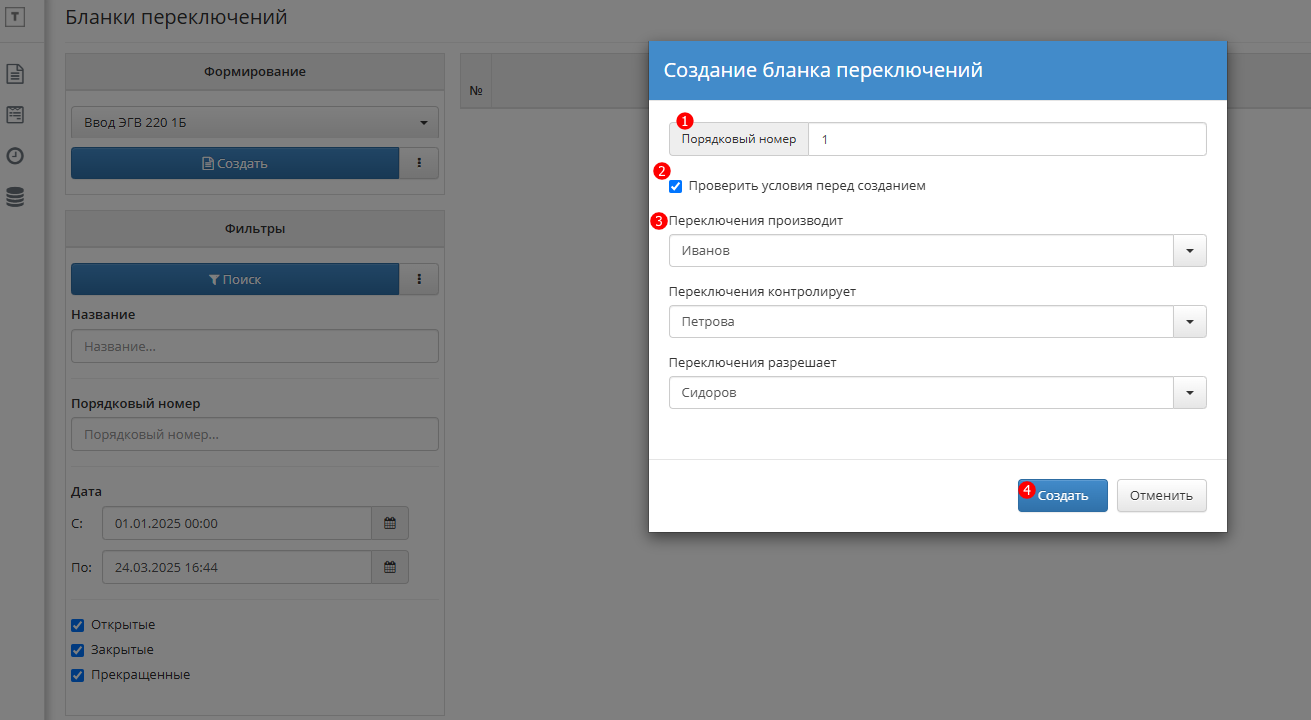Open calendar picker for start date С
Screen dimensions: 1311x720
pyautogui.click(x=390, y=523)
